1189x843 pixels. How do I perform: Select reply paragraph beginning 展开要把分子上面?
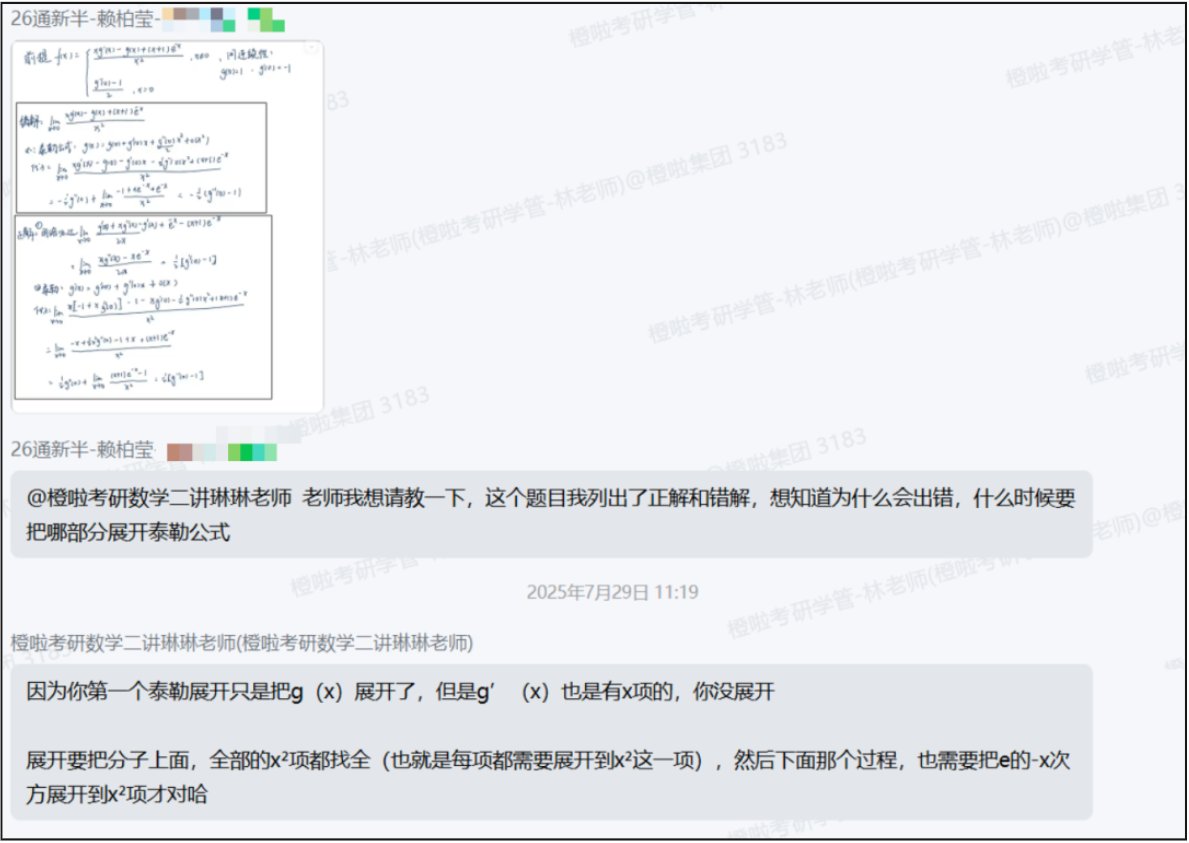548,777
